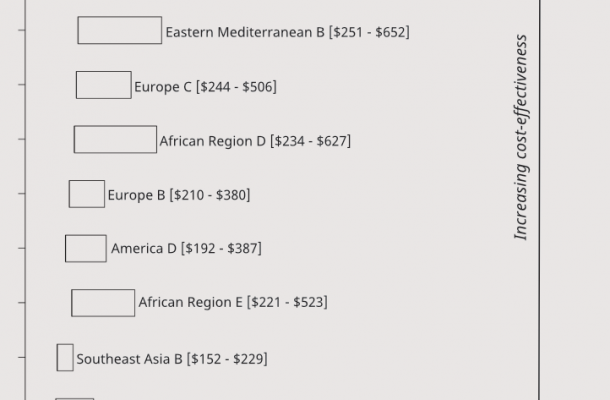Click the axis tick beside Southeast Asia B
610x400 pixels.
pyautogui.click(x=22, y=357)
